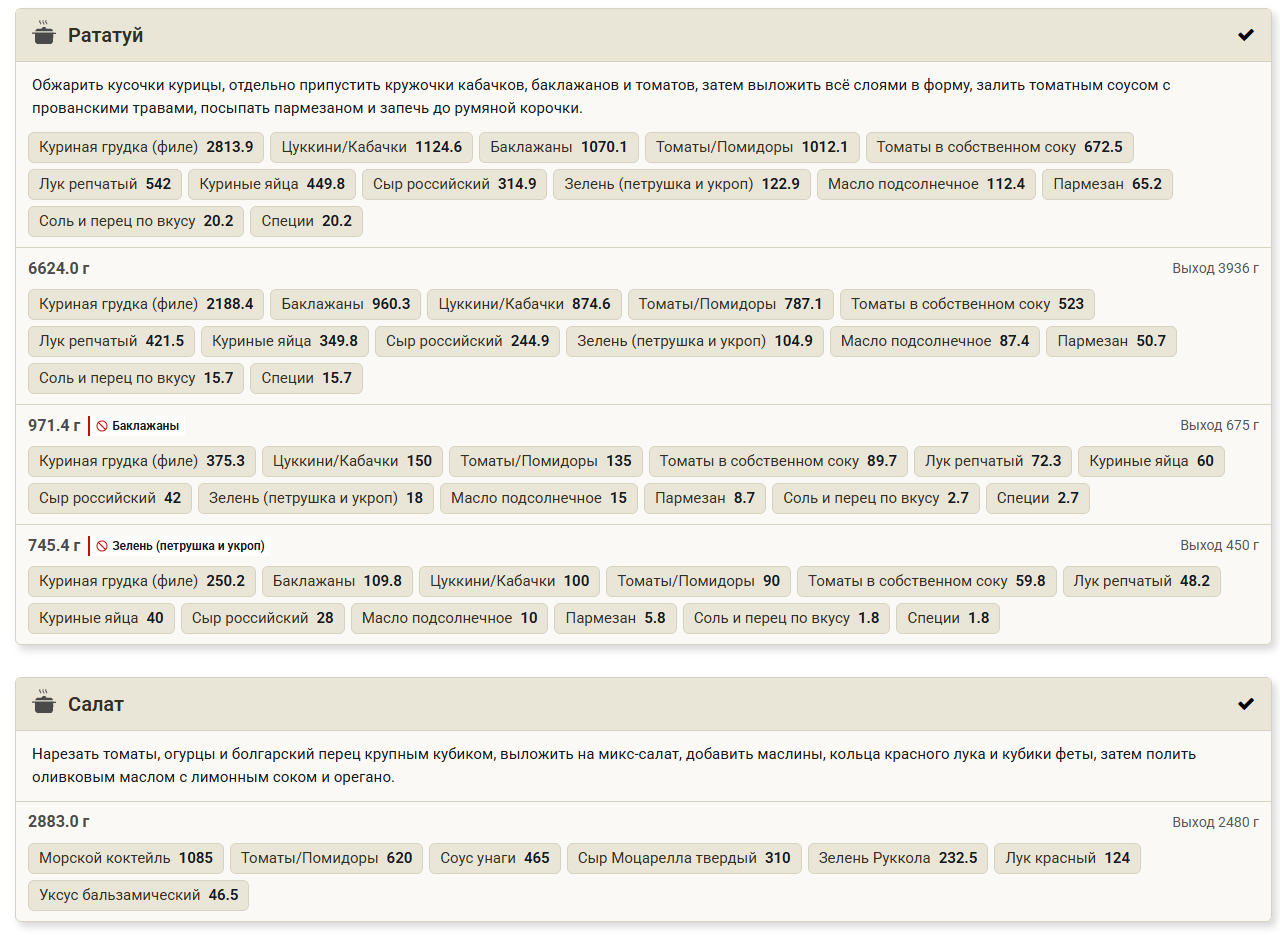The image size is (1280, 935).
Task: Collapse the Рататуй recipe header
Action: point(643,35)
